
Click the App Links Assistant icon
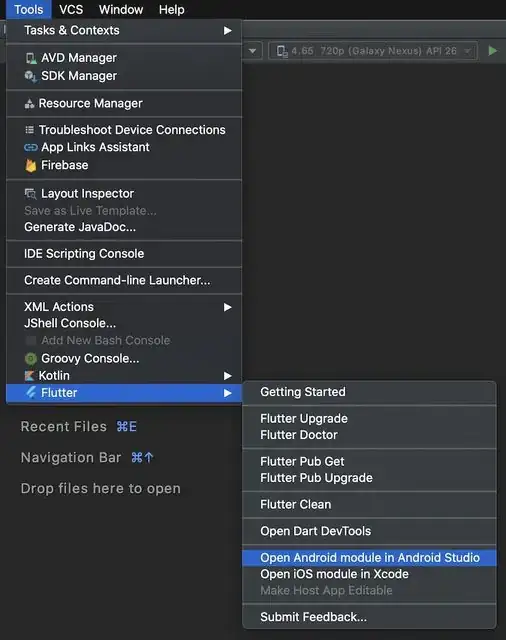tap(31, 147)
